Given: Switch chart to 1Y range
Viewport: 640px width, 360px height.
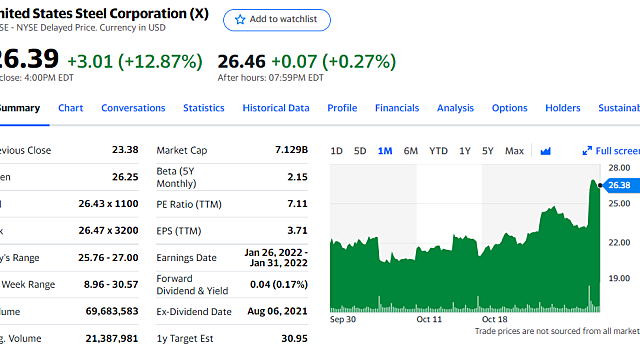Looking at the screenshot, I should [465, 151].
